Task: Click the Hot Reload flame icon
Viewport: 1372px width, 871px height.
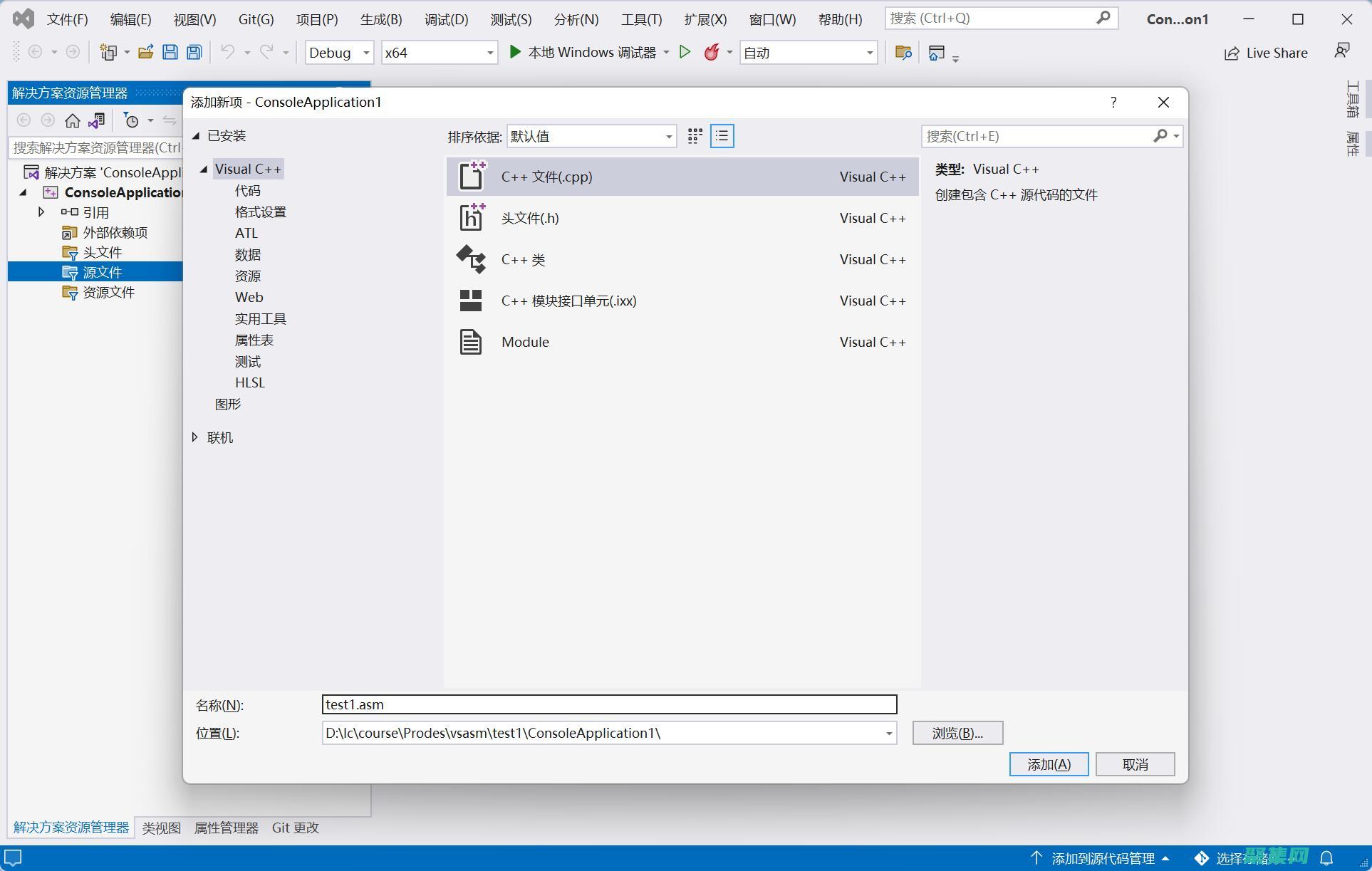Action: [x=711, y=52]
